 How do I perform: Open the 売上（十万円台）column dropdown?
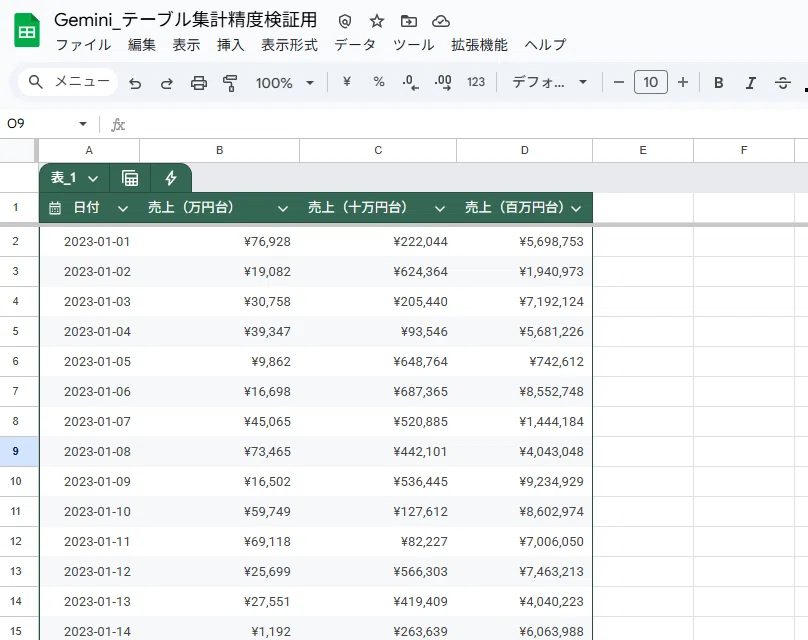point(440,208)
